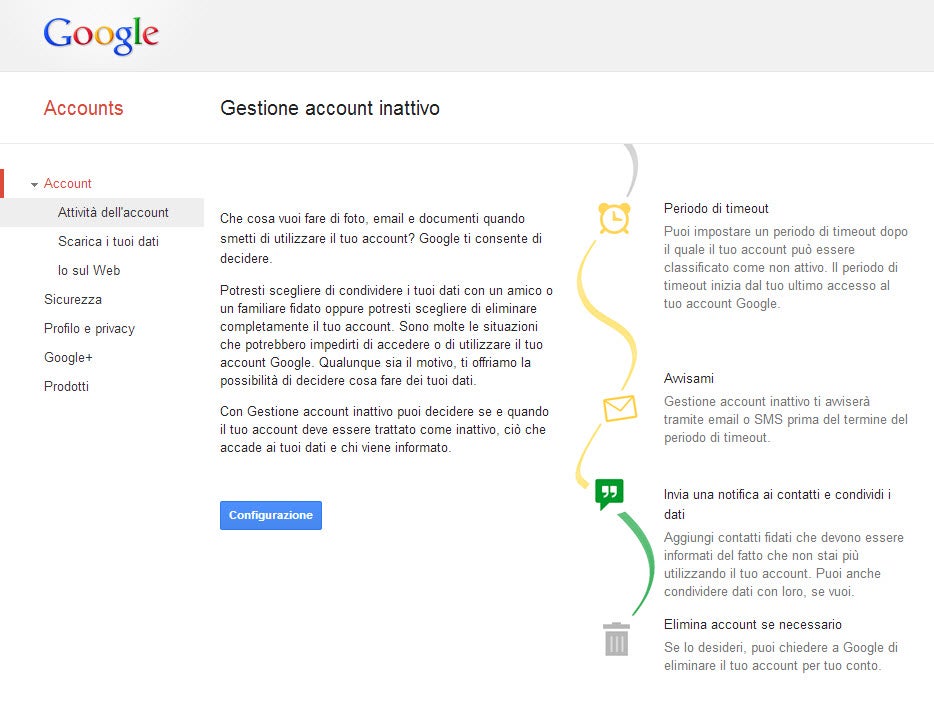Click the gray trash can icon
Image resolution: width=934 pixels, height=707 pixels.
(617, 639)
